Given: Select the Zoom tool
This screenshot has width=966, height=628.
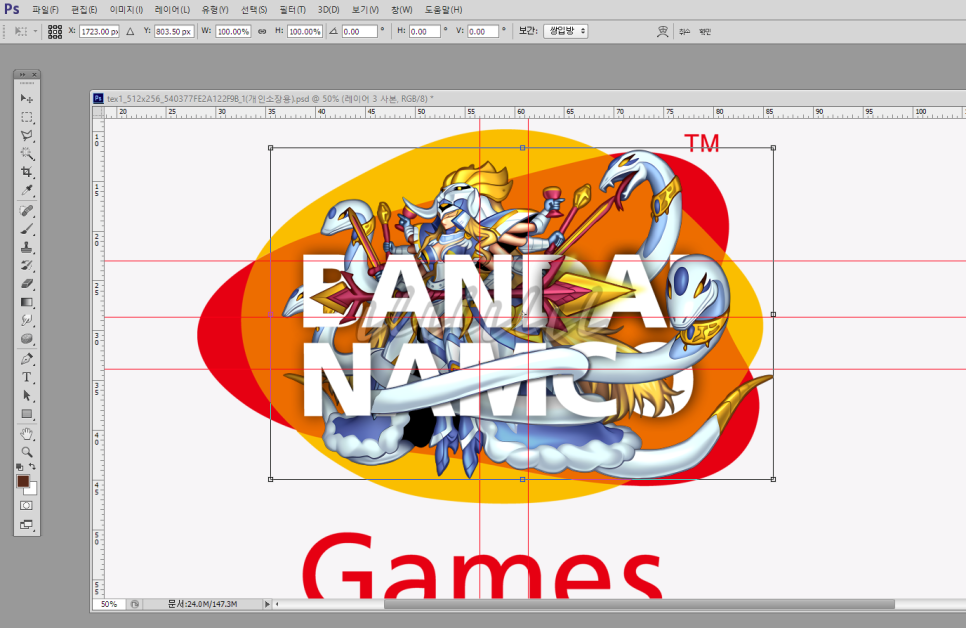Looking at the screenshot, I should (26, 452).
